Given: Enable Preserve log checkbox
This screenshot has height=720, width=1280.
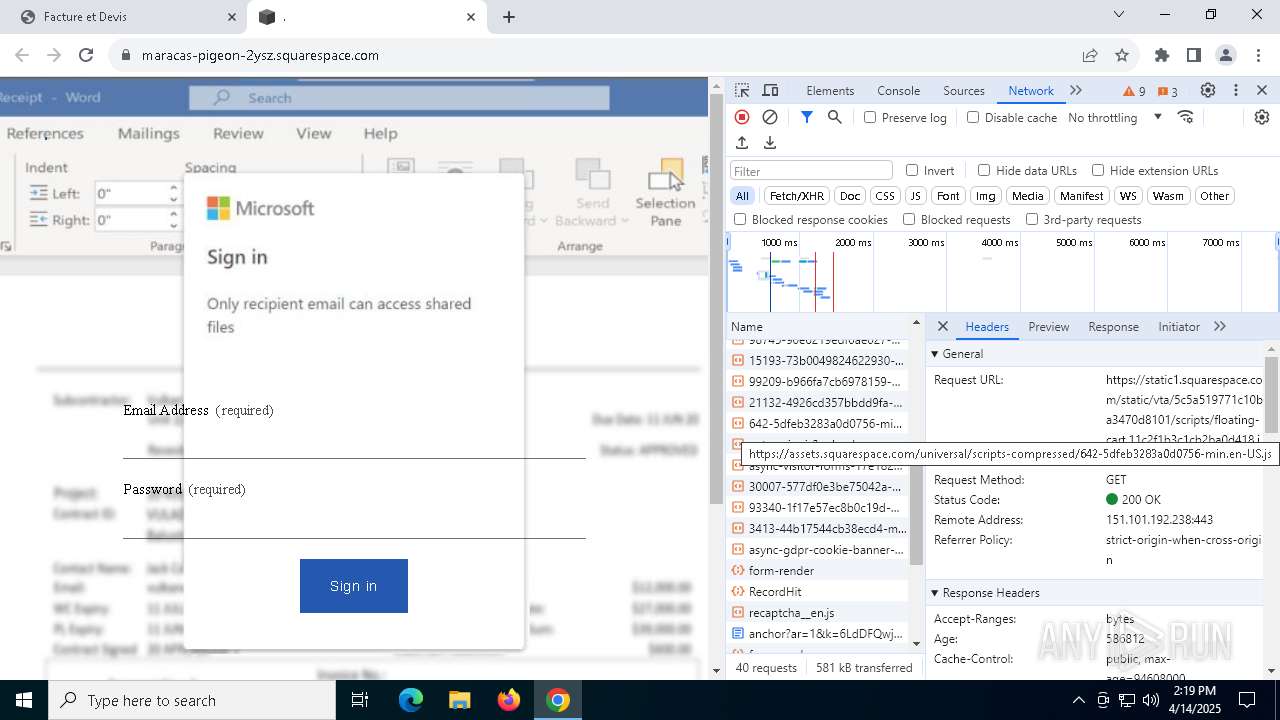Looking at the screenshot, I should 870,117.
